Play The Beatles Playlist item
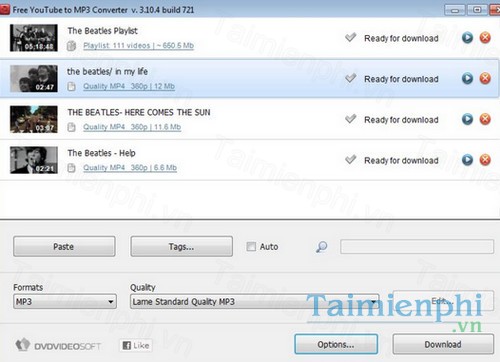Viewport: 500px width, 362px height. [x=467, y=38]
